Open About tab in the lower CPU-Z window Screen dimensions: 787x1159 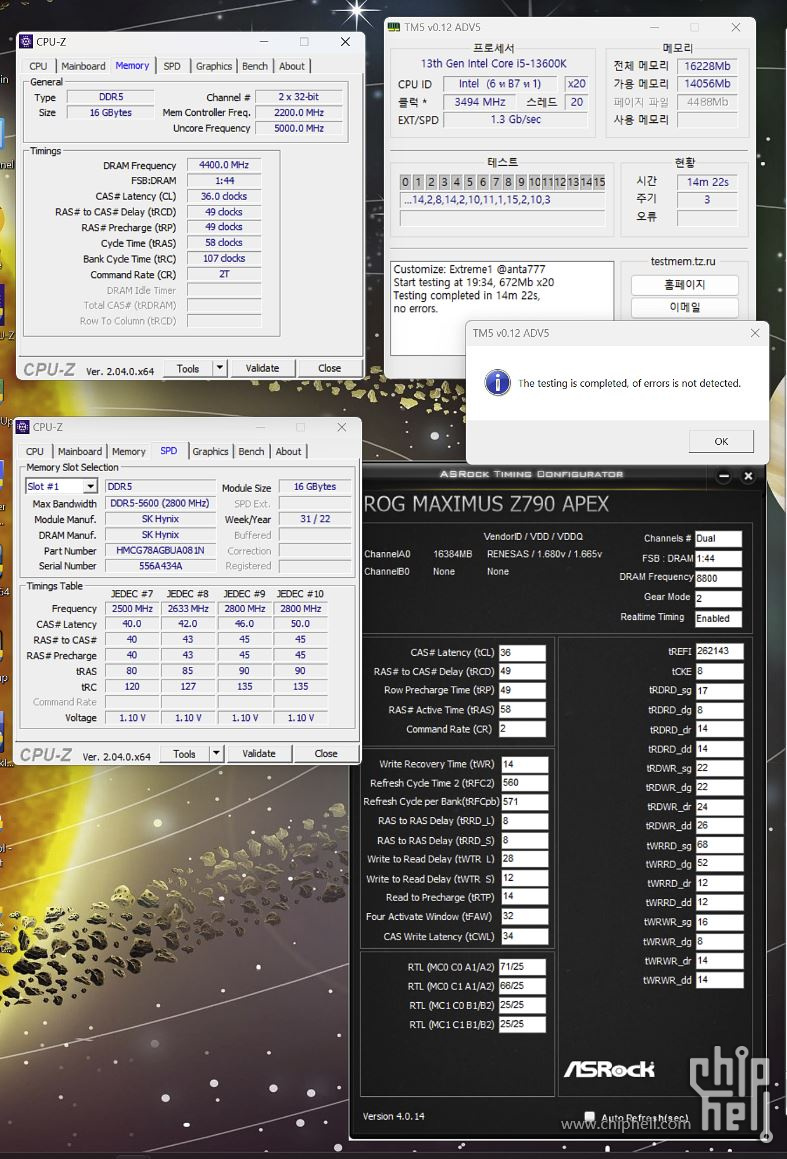point(288,452)
